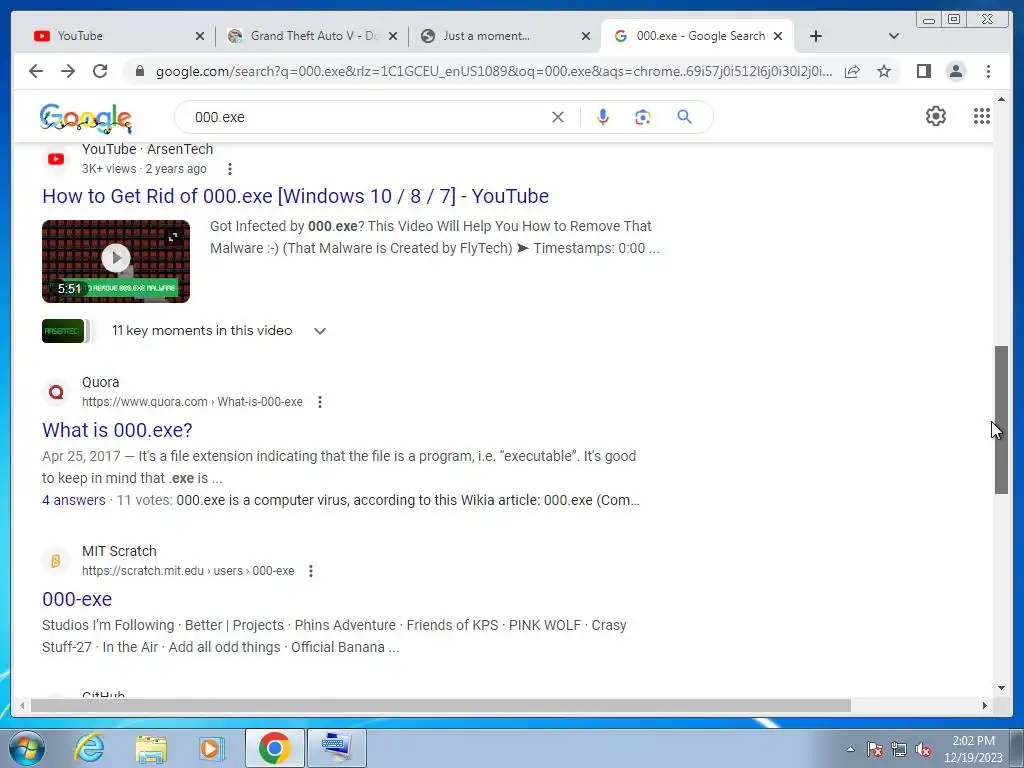Click the scroll up arrow
This screenshot has width=1024, height=768.
(x=1001, y=99)
